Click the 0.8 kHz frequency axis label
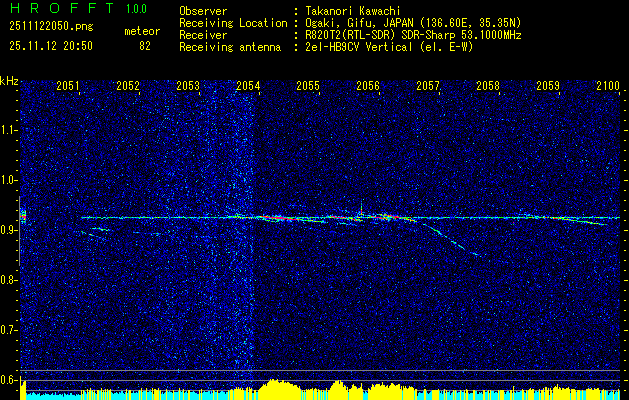The height and width of the screenshot is (400, 629). pyautogui.click(x=8, y=280)
